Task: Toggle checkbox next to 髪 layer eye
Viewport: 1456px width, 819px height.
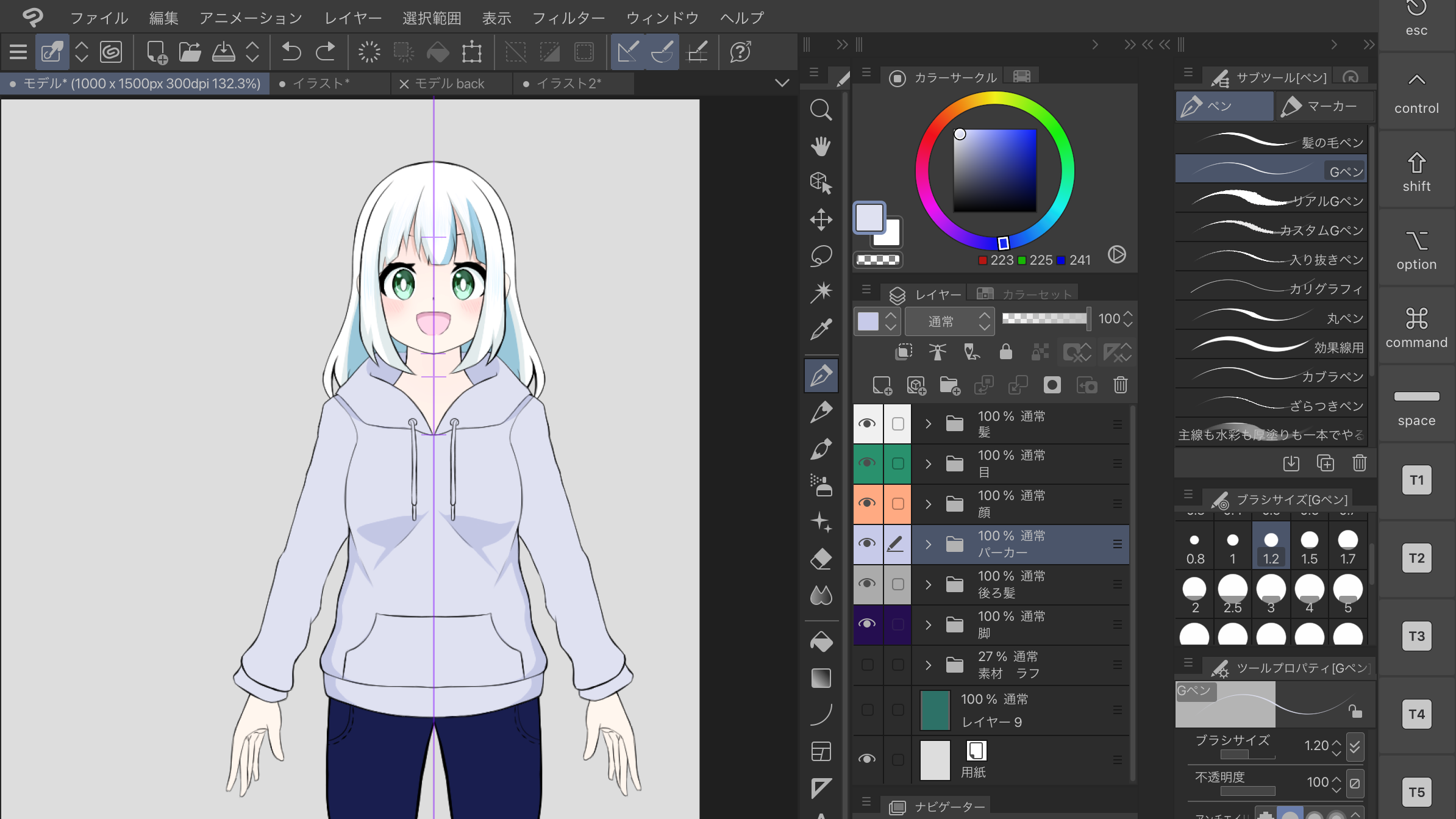Action: pyautogui.click(x=898, y=424)
